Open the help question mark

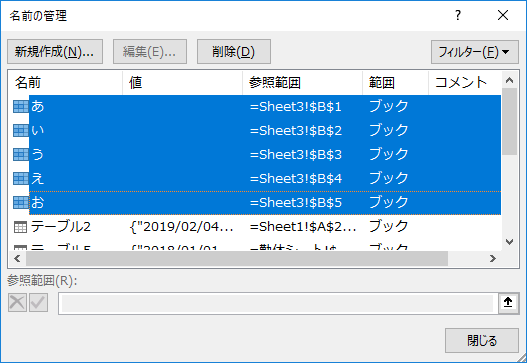[458, 15]
